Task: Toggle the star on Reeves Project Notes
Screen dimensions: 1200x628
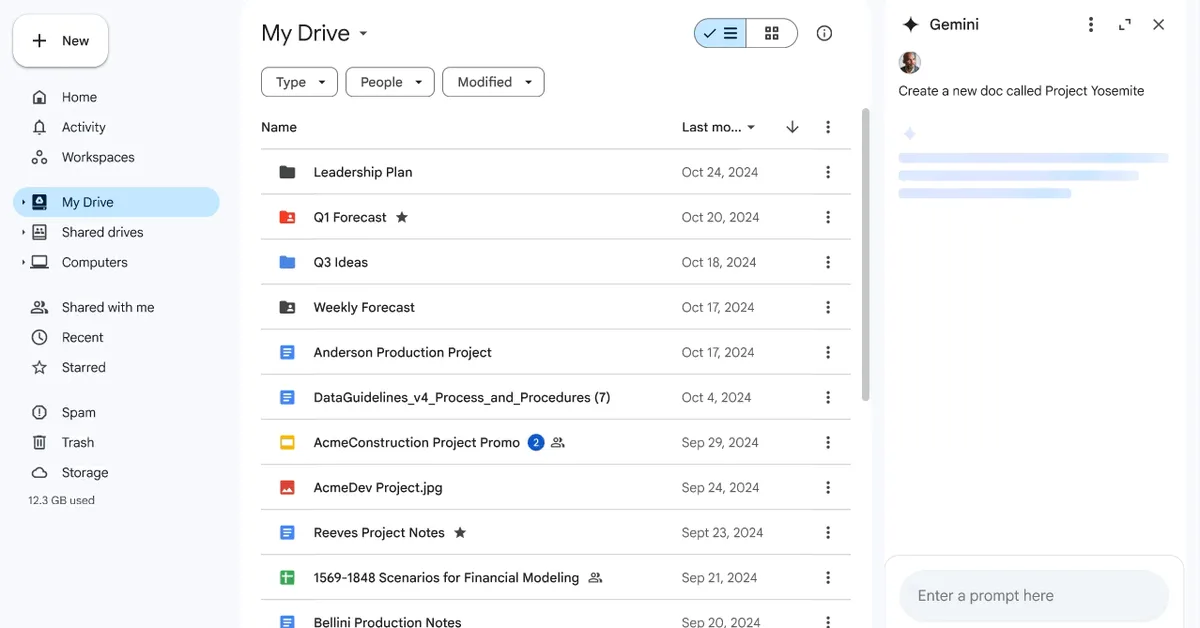Action: (460, 532)
